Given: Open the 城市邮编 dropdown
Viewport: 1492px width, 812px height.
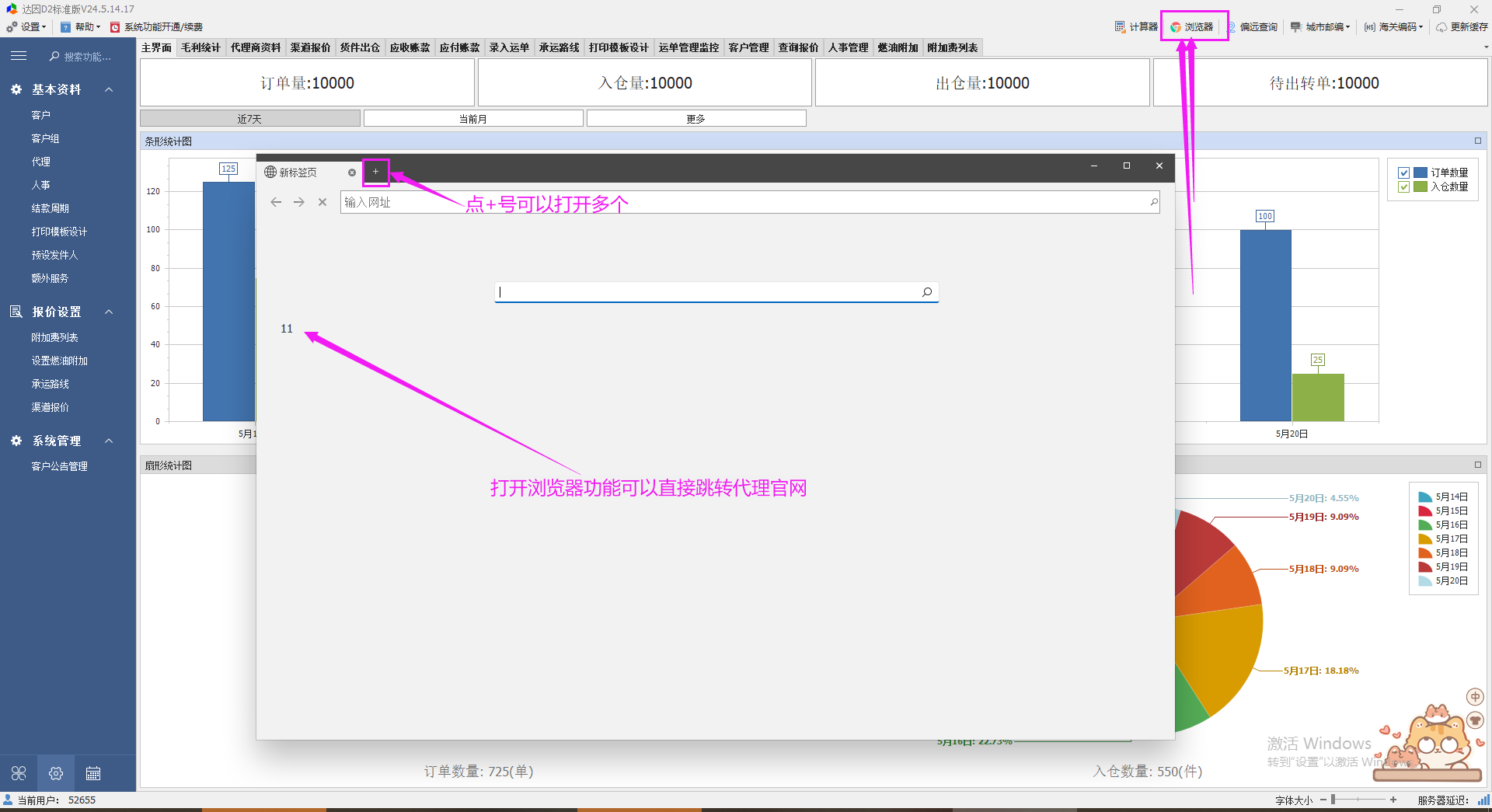Looking at the screenshot, I should point(1320,27).
